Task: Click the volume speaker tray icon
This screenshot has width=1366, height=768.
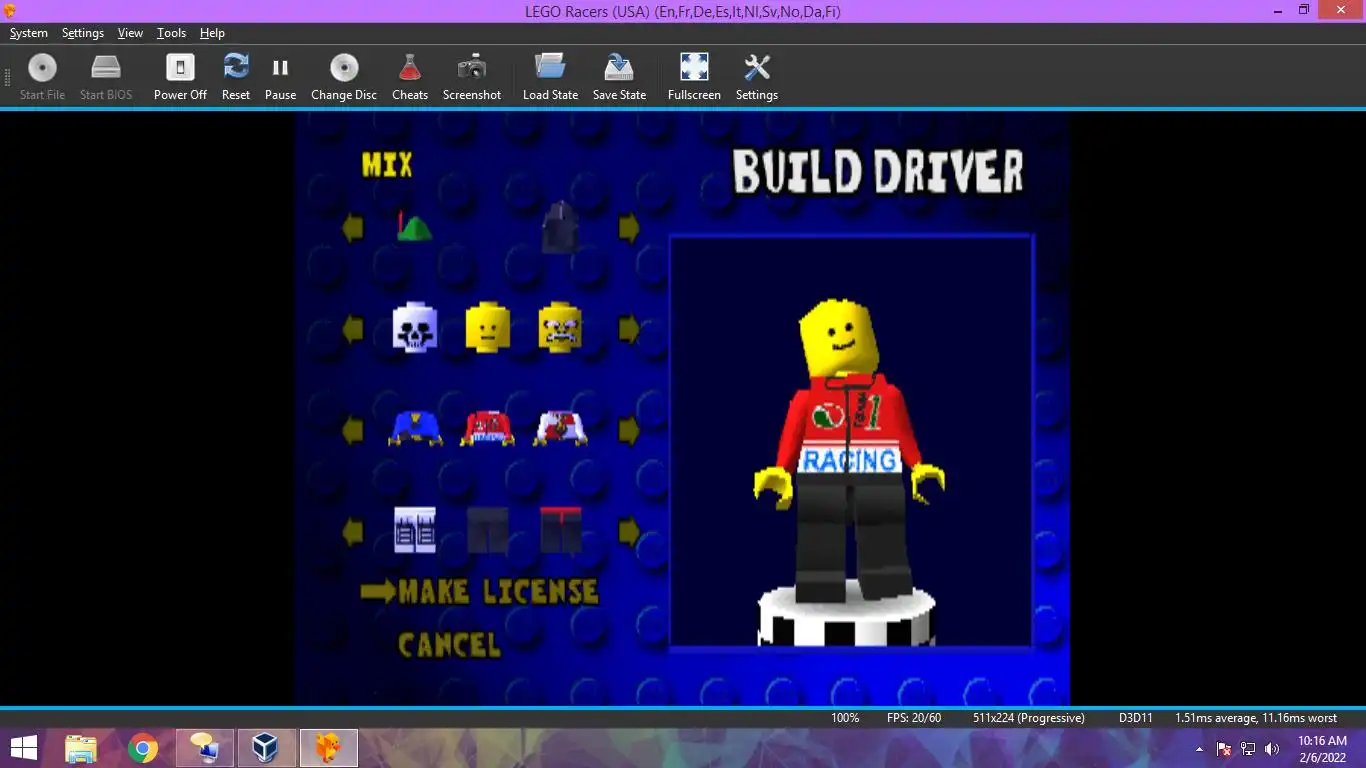Action: [x=1272, y=749]
